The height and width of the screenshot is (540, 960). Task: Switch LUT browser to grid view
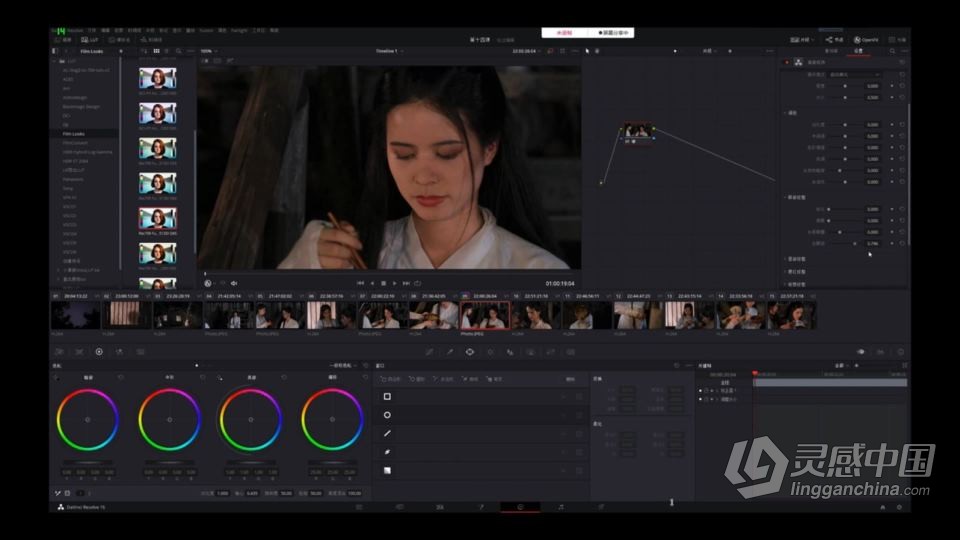point(156,51)
